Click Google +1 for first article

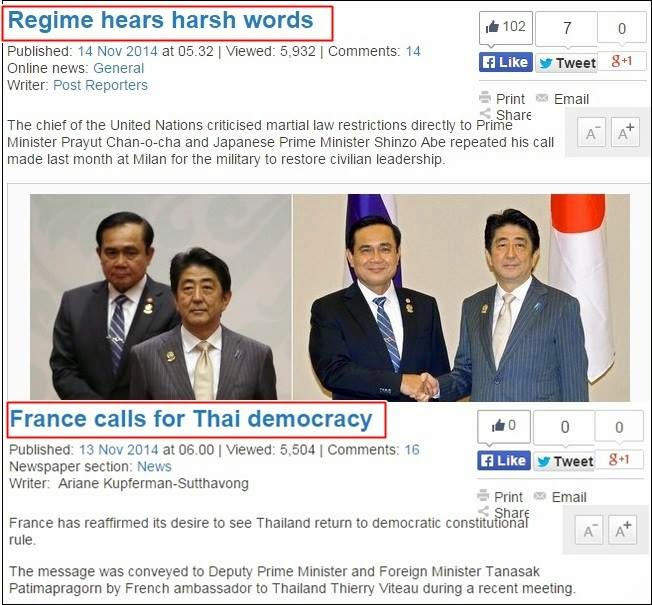coord(622,62)
